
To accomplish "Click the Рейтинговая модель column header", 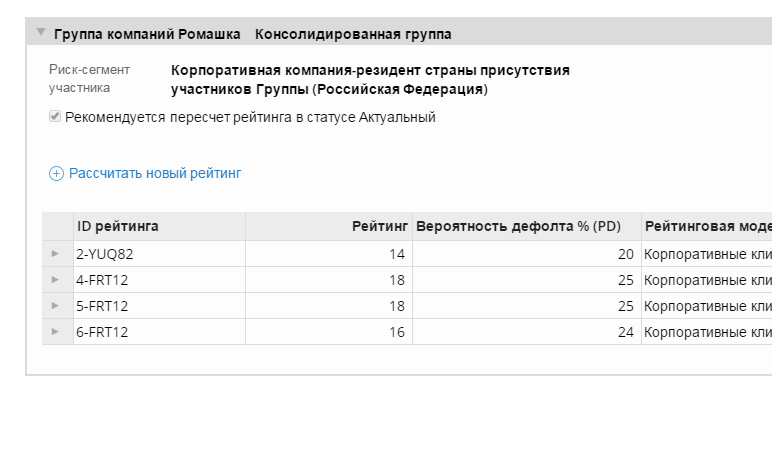I will tap(707, 226).
